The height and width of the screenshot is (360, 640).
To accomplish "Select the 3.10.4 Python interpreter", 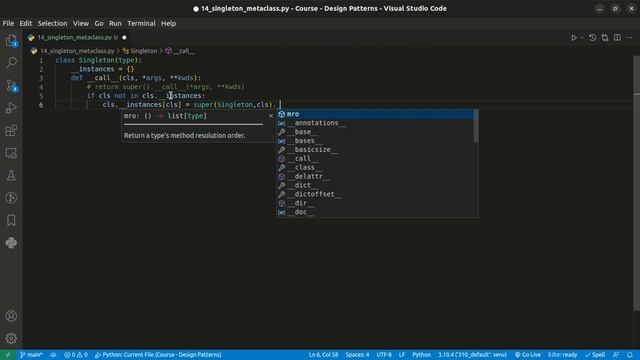I will tap(472, 355).
